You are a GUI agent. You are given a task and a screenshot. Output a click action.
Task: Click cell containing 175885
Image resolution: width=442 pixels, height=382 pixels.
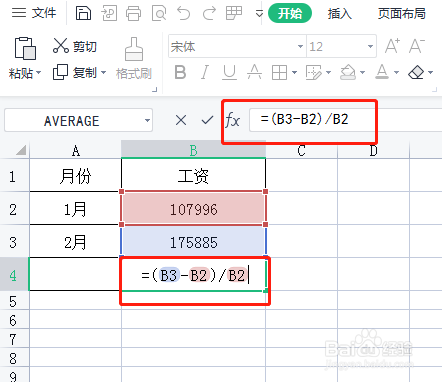(x=193, y=242)
